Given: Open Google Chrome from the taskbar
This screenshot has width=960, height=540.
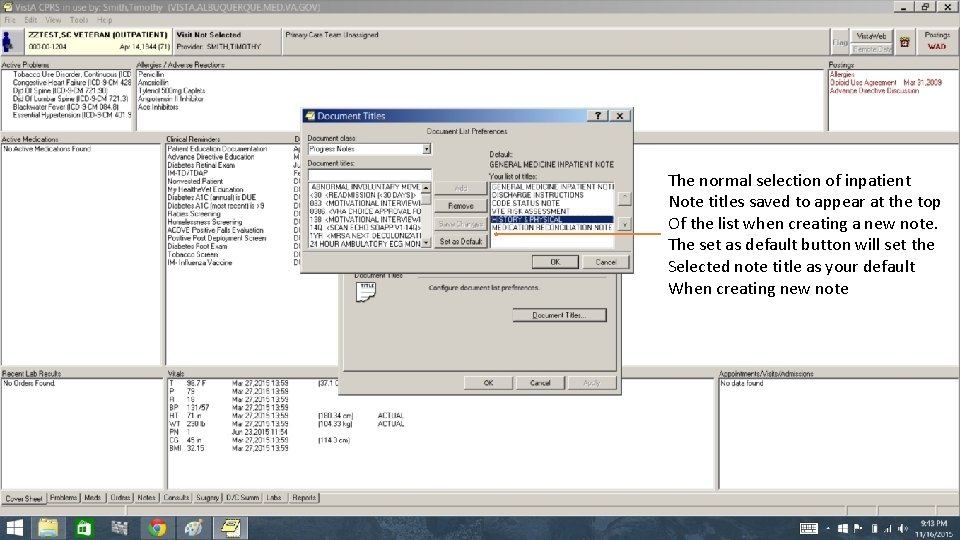Looking at the screenshot, I should coord(157,528).
